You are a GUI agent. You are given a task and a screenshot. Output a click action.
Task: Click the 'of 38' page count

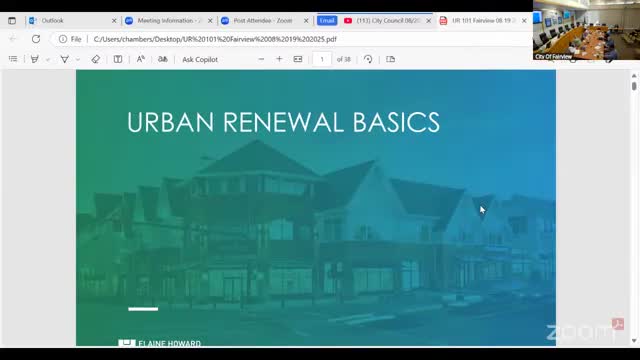(x=344, y=60)
